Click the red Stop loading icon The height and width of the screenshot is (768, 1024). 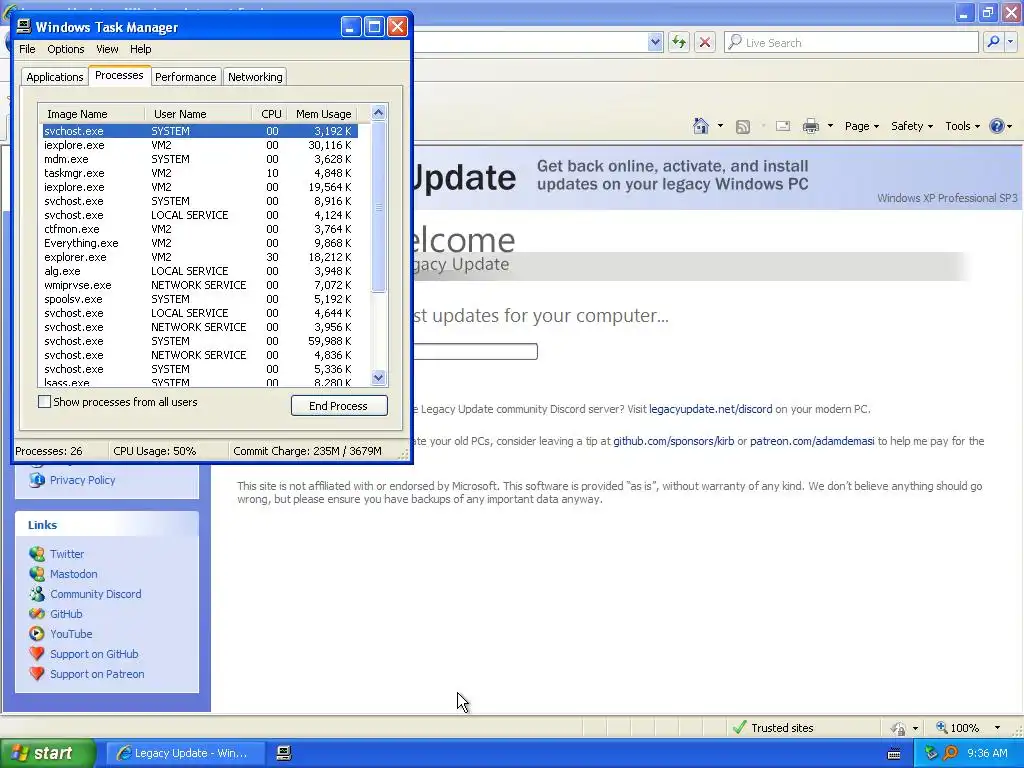(705, 42)
